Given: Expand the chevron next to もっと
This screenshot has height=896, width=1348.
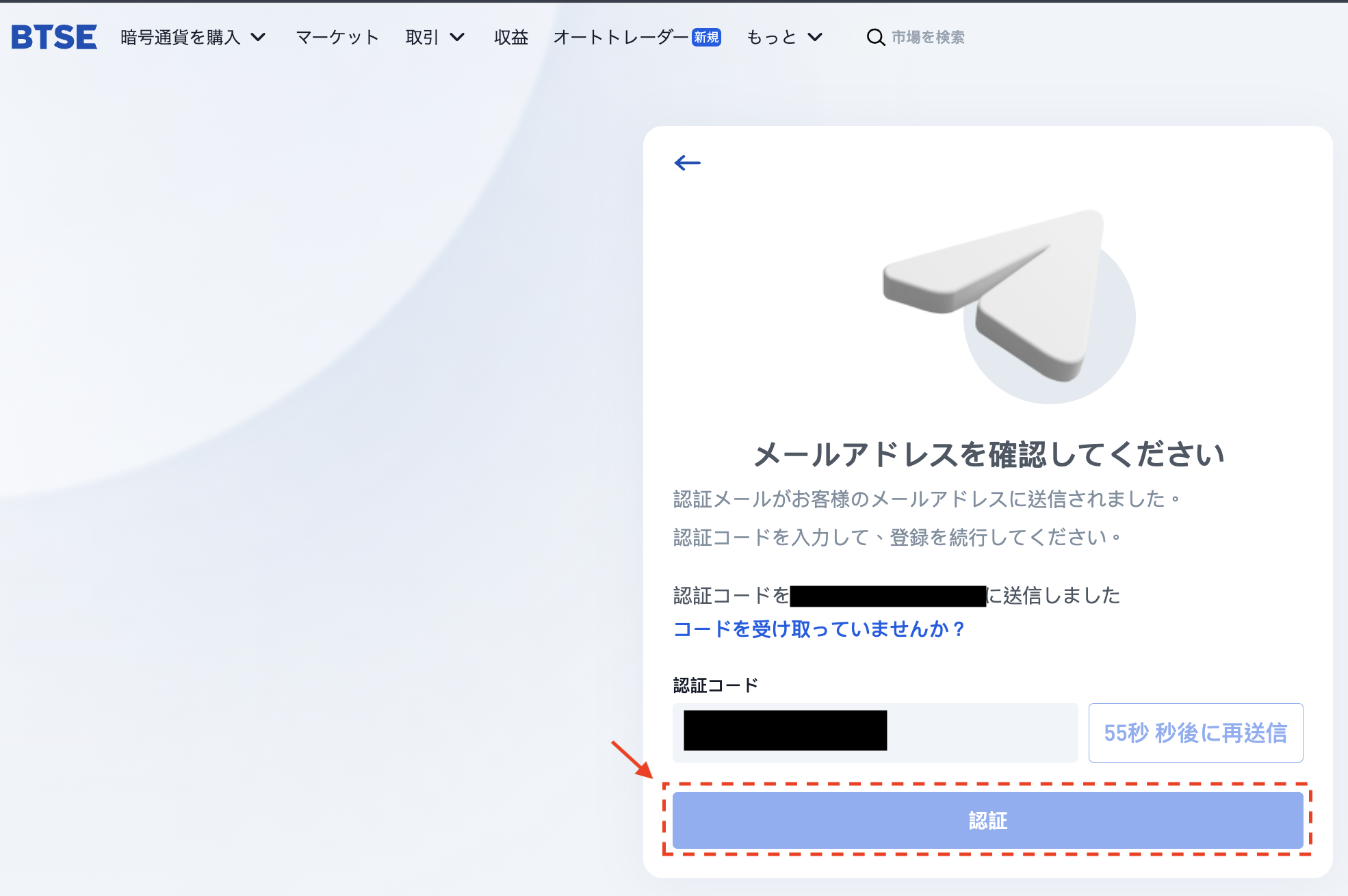Looking at the screenshot, I should tap(815, 37).
